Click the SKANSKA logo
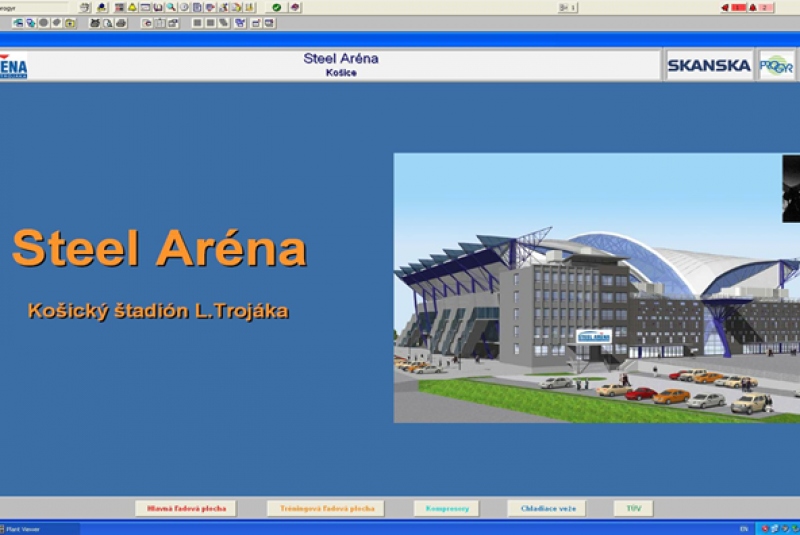The width and height of the screenshot is (800, 535). 709,65
